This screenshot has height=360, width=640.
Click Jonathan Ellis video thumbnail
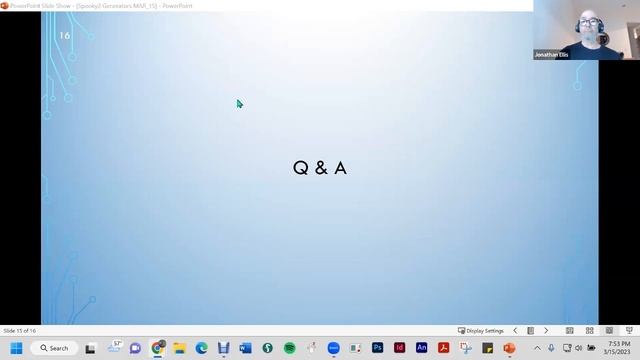pyautogui.click(x=587, y=30)
